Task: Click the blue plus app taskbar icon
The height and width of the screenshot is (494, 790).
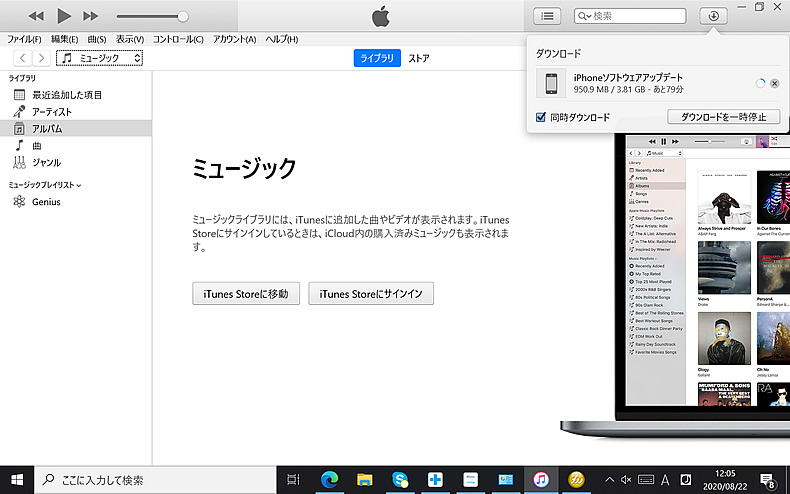Action: click(x=435, y=479)
